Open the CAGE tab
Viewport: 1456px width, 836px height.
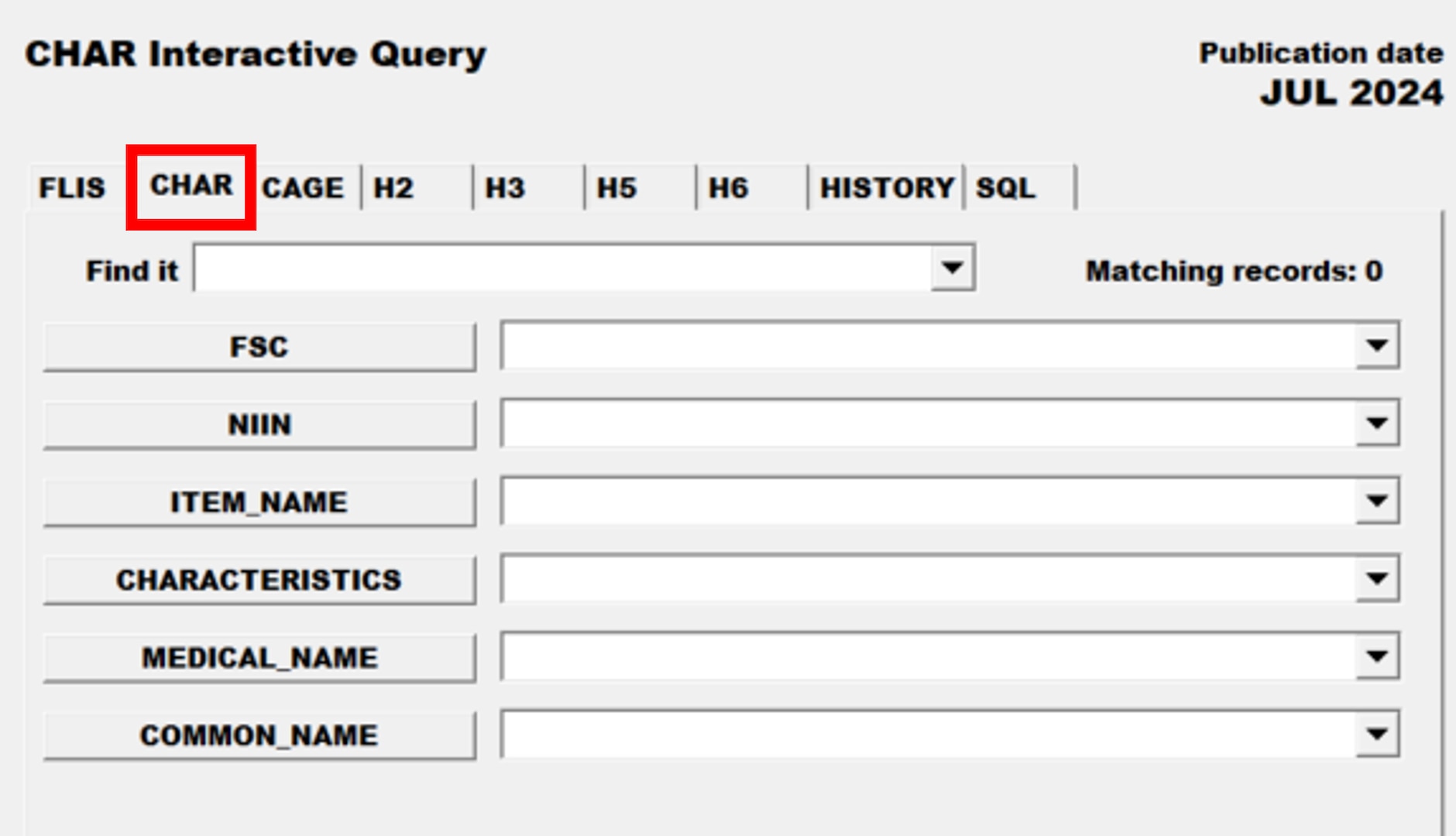point(304,187)
